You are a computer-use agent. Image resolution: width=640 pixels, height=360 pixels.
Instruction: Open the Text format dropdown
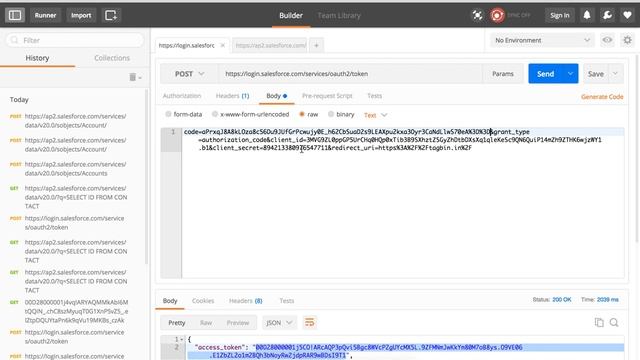(x=375, y=115)
